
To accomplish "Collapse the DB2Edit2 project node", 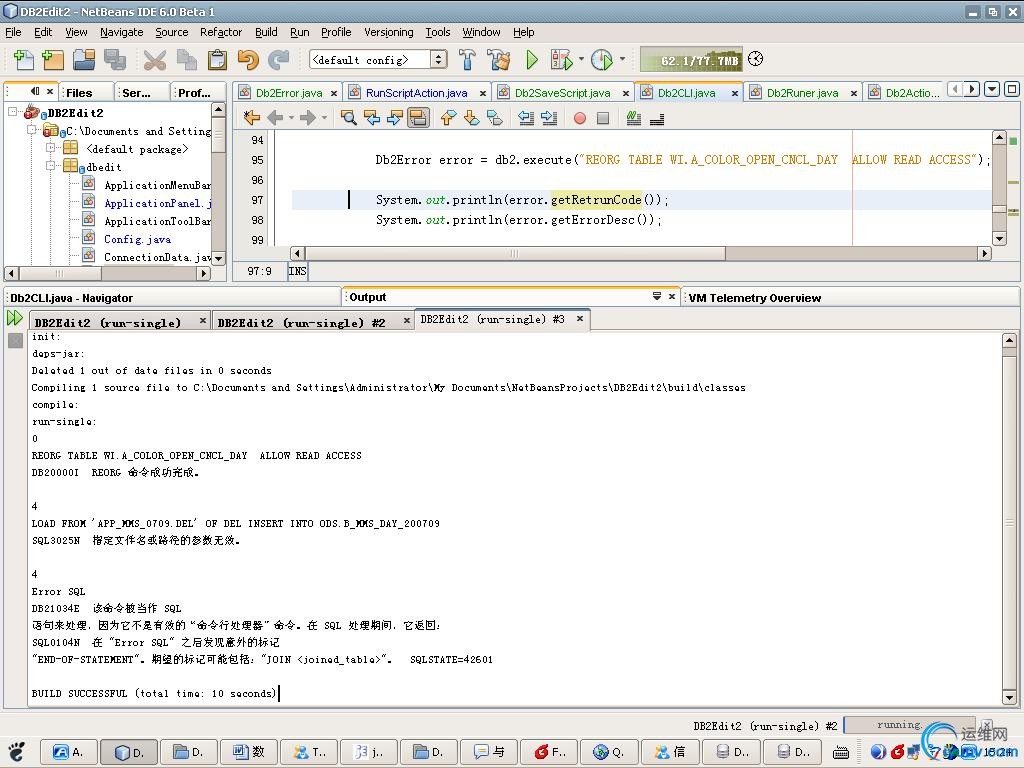I will coord(12,112).
